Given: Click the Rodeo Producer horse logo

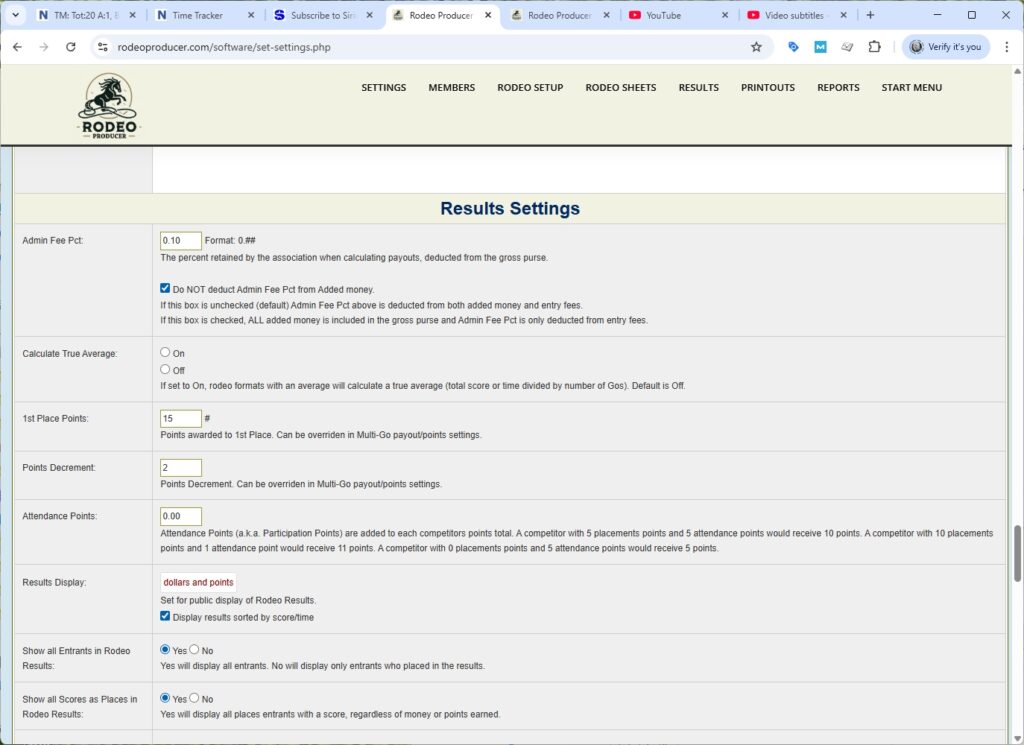Looking at the screenshot, I should [108, 104].
